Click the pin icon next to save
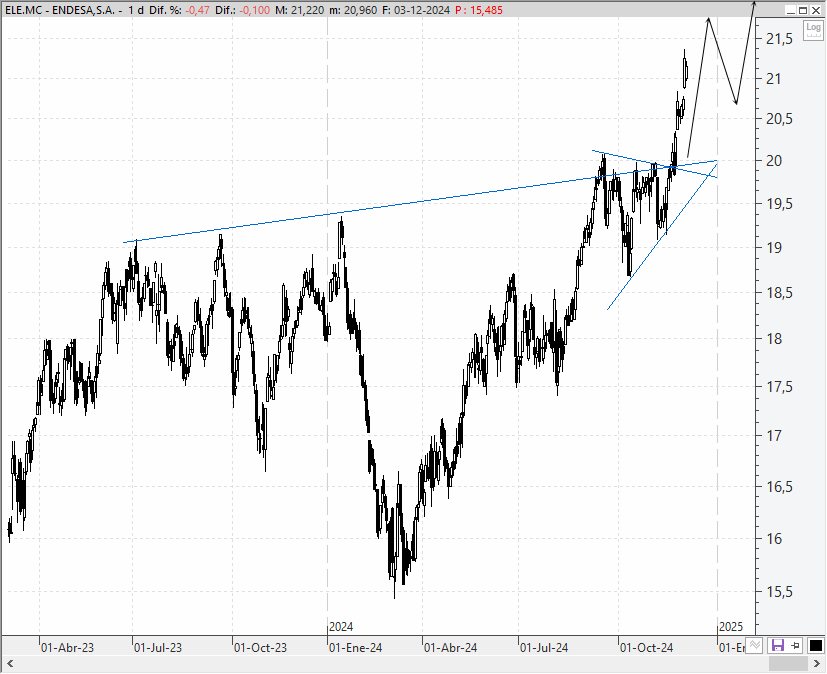 796,645
